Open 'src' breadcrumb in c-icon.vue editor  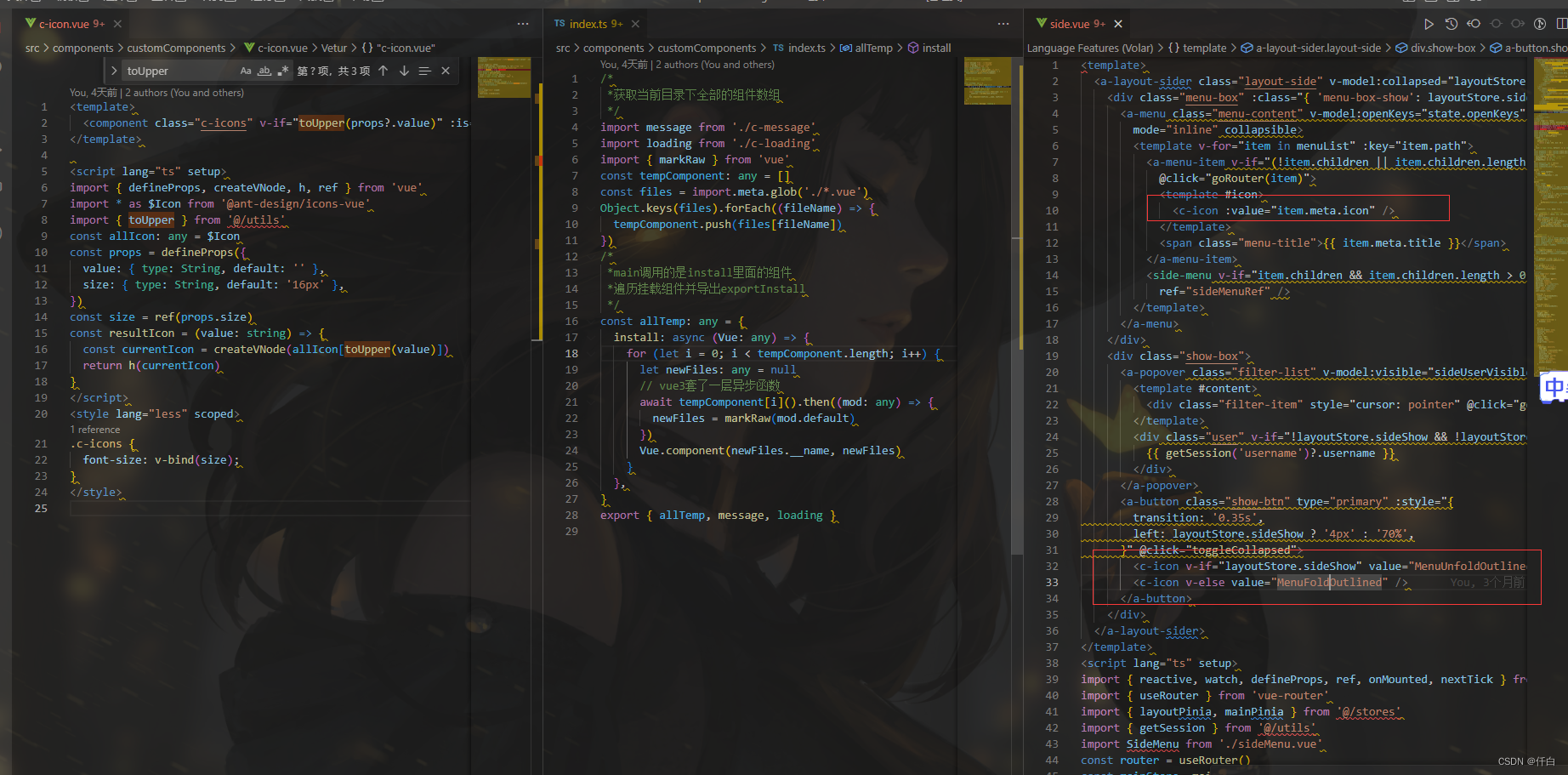pos(32,48)
